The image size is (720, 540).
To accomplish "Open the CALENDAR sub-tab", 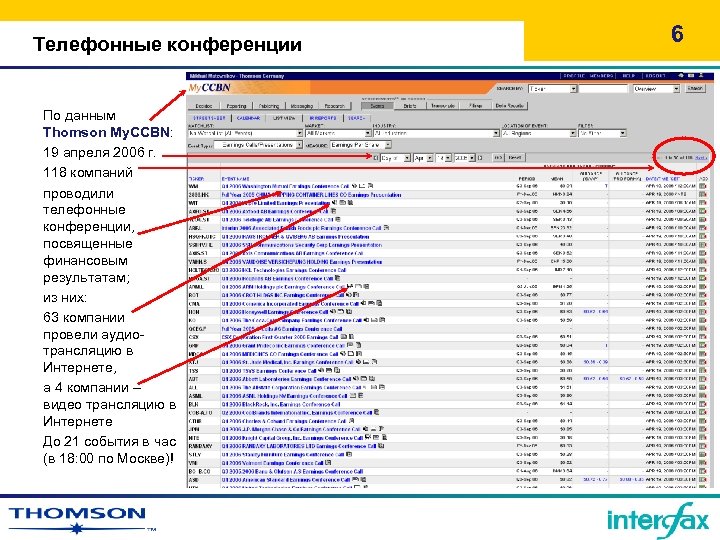I will (248, 118).
